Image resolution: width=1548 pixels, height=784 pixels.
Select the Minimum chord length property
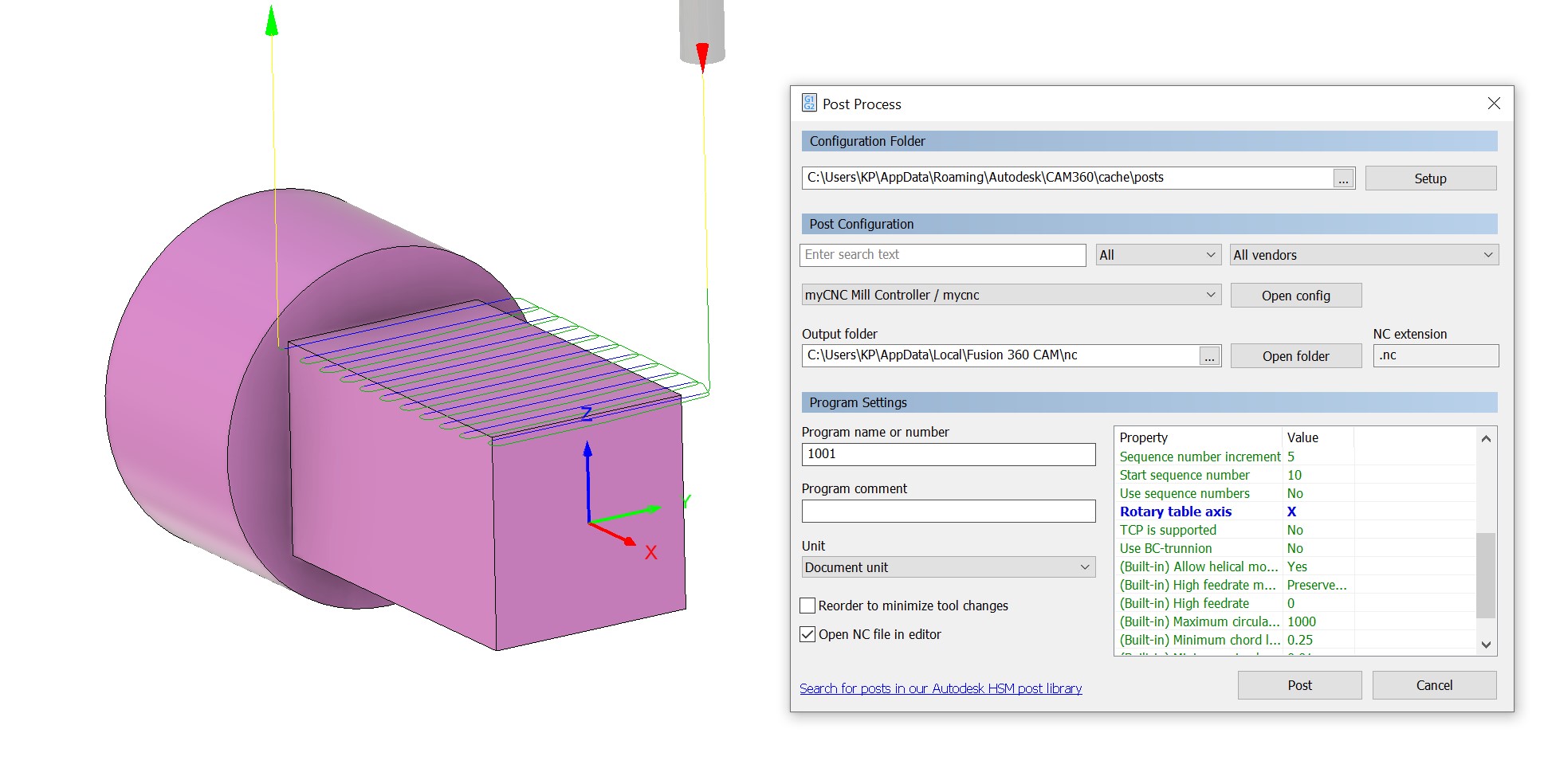point(1200,640)
